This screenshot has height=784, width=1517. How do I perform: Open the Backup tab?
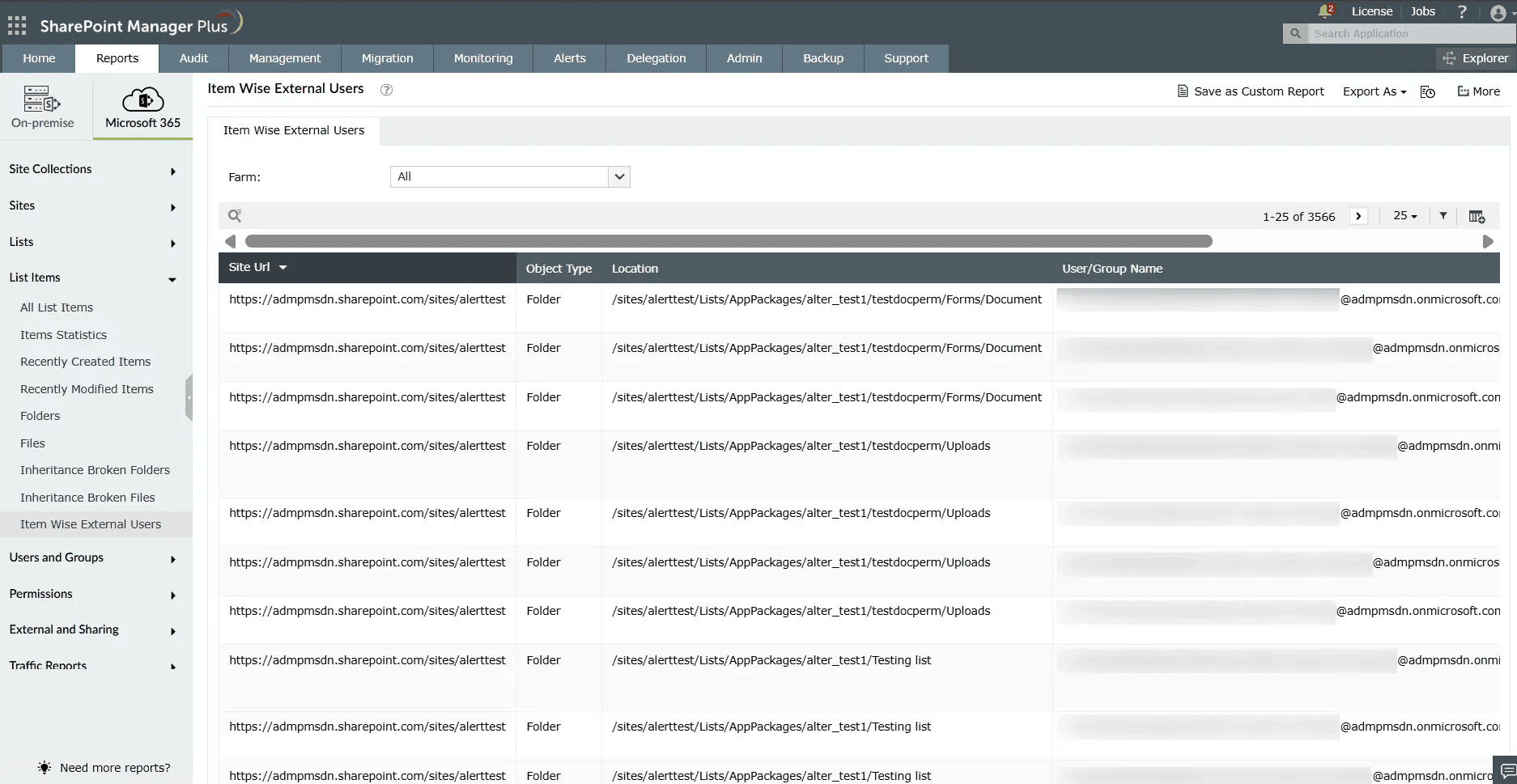823,58
